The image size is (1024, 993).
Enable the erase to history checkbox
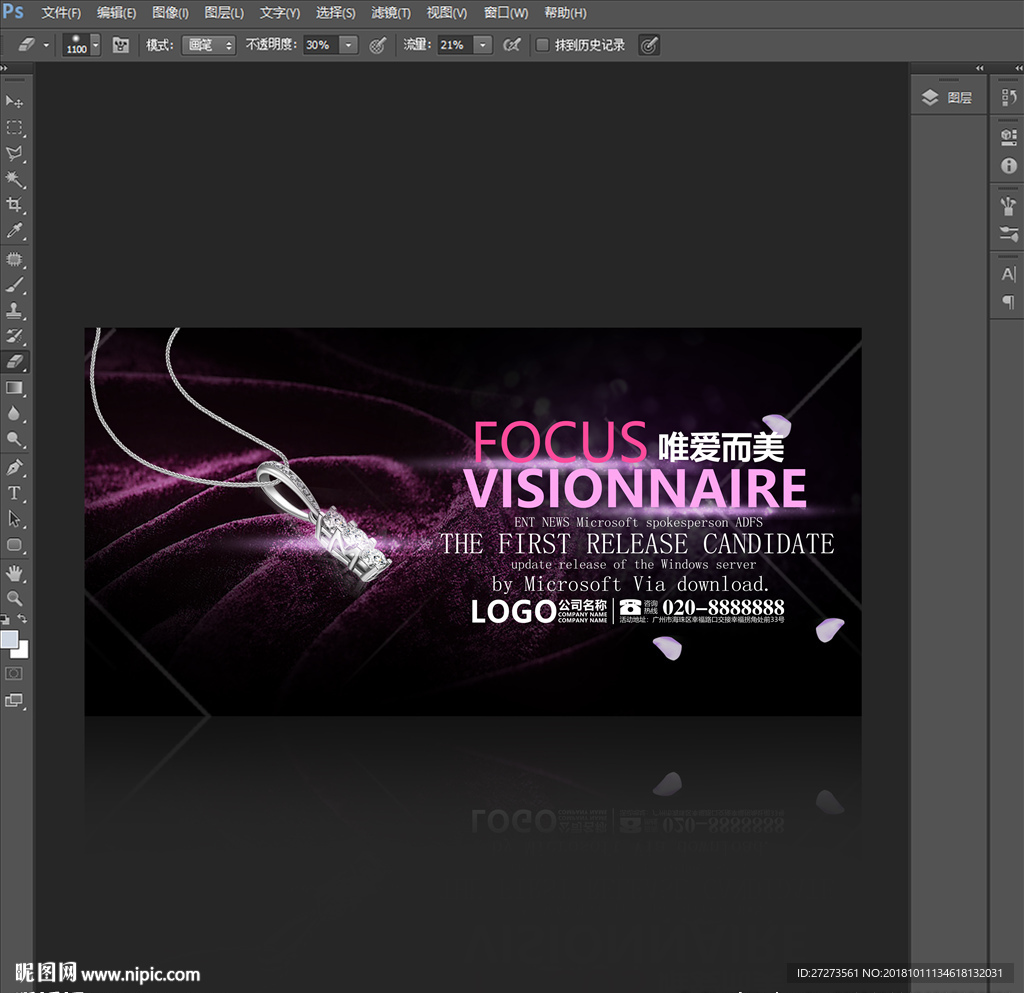tap(542, 45)
